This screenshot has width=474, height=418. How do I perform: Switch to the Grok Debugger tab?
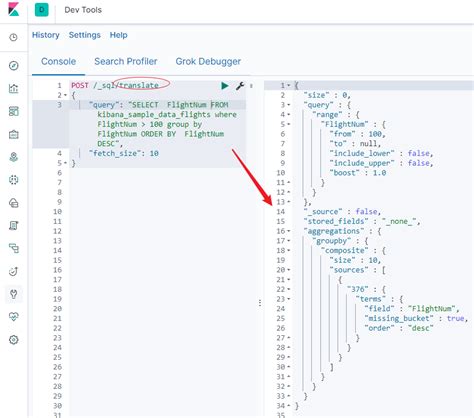pyautogui.click(x=208, y=61)
